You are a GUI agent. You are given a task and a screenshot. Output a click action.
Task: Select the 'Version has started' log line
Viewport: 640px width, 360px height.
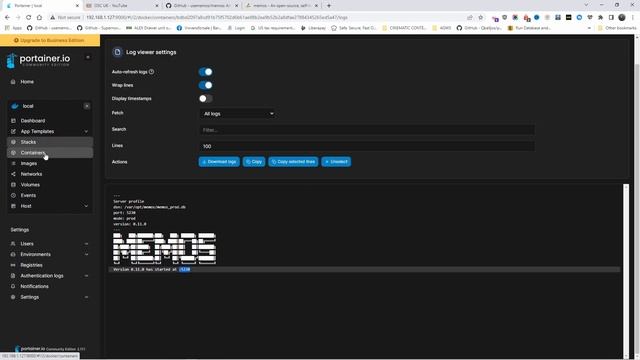point(364,269)
